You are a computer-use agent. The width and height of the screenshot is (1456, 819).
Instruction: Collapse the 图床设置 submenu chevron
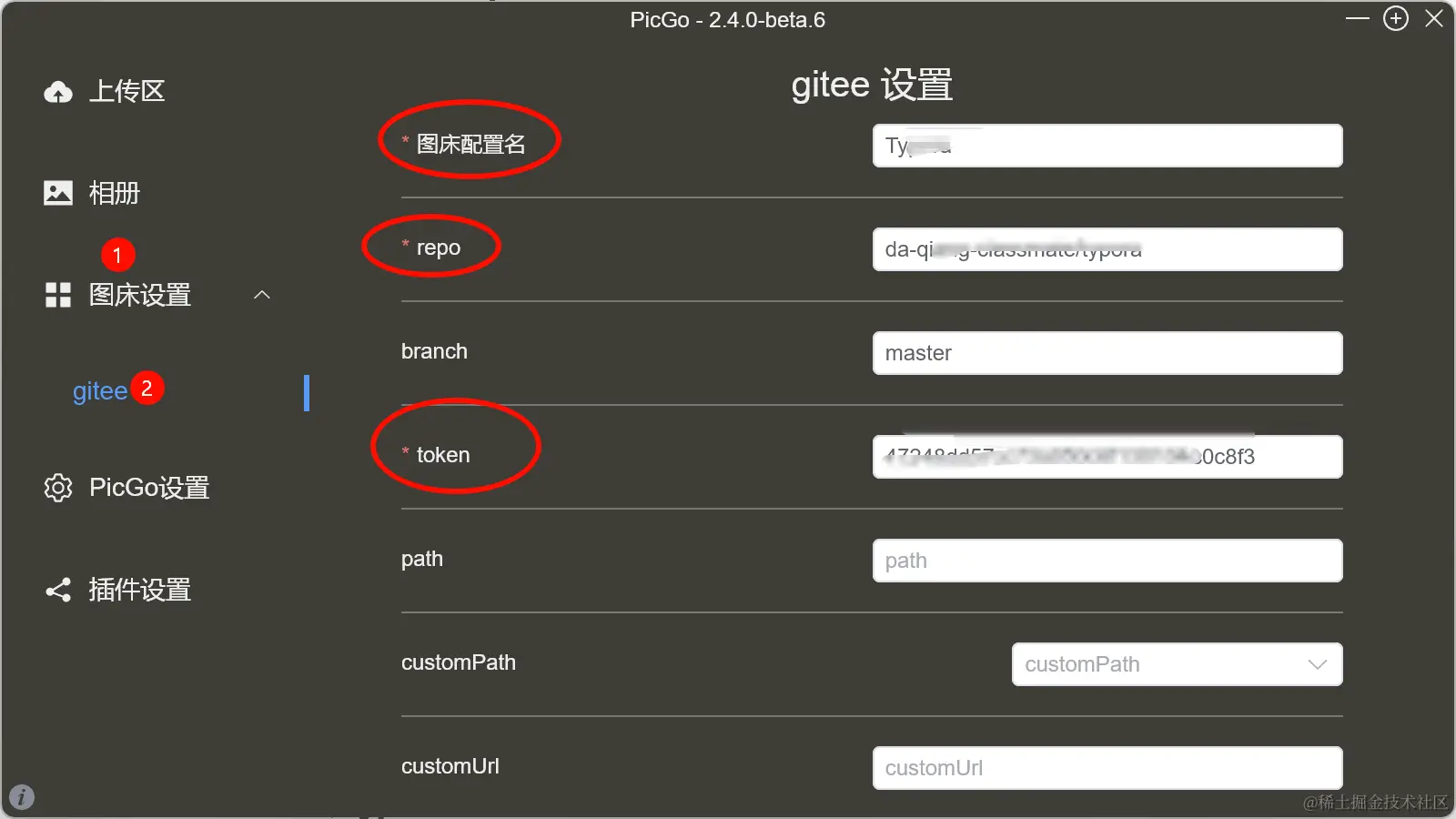coord(262,295)
